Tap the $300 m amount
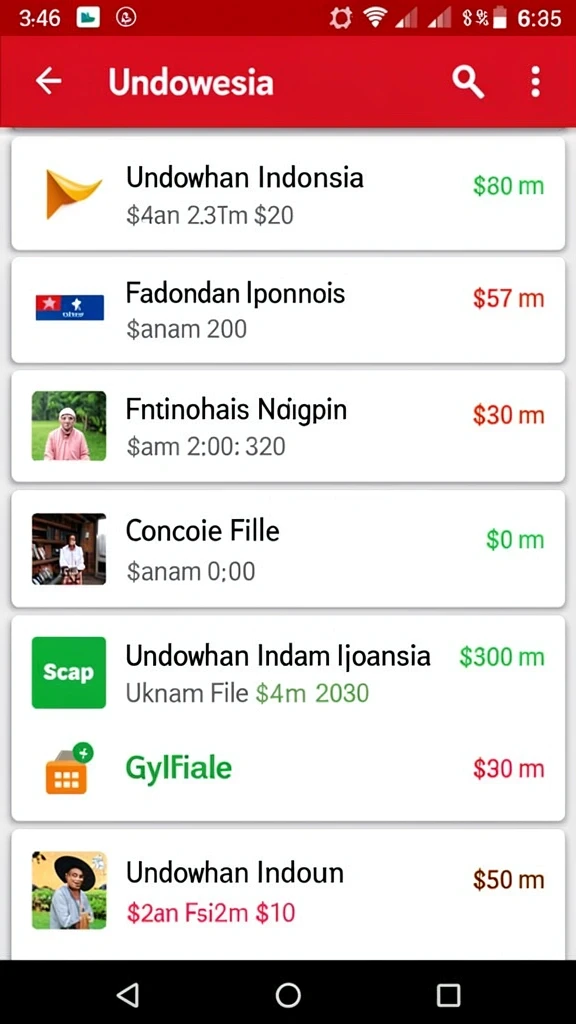Screen dimensions: 576x1024 502,656
